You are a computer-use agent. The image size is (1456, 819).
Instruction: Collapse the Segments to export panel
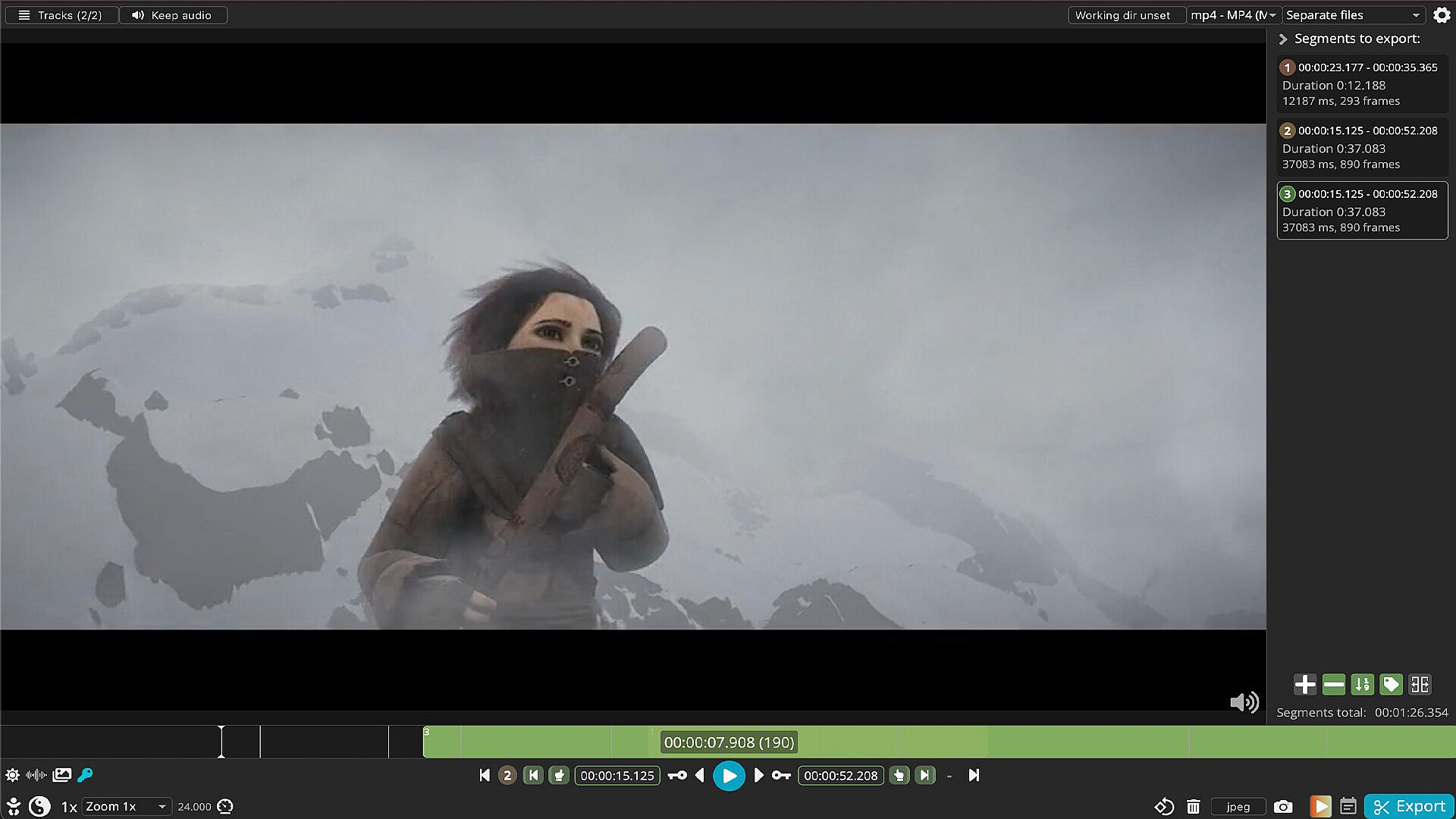[x=1283, y=39]
